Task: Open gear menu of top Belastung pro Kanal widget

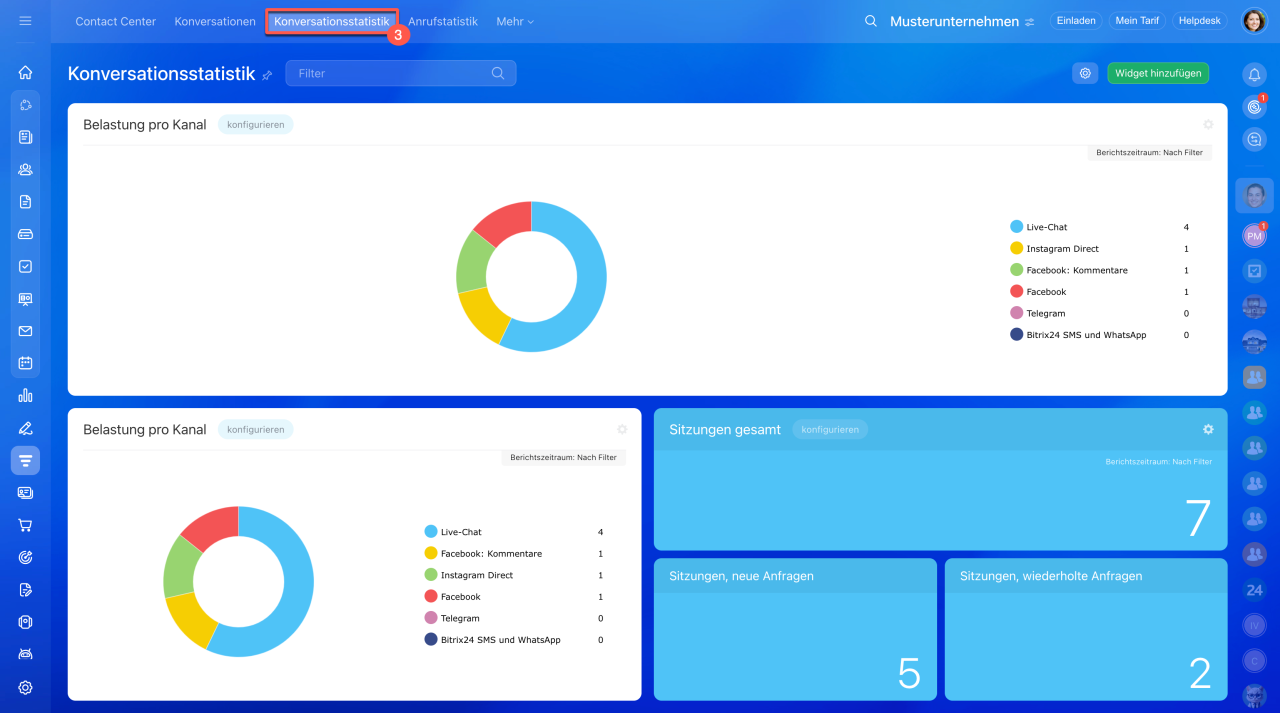Action: [1208, 125]
